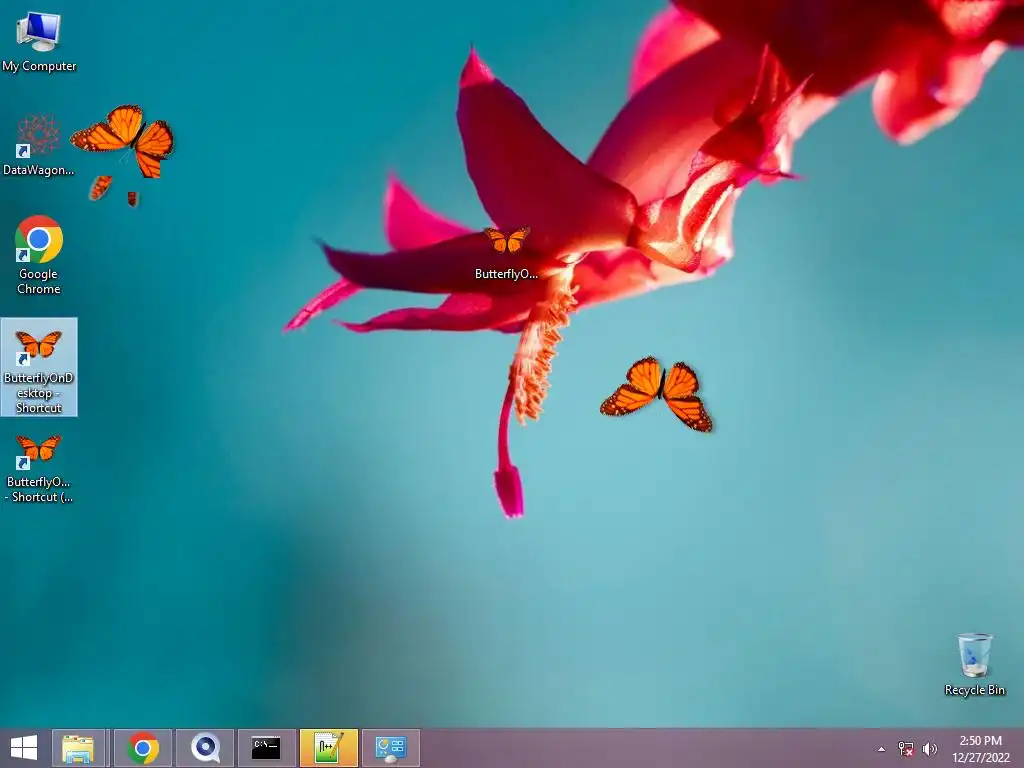The height and width of the screenshot is (768, 1024).
Task: Open the Windows Start button
Action: (x=24, y=748)
